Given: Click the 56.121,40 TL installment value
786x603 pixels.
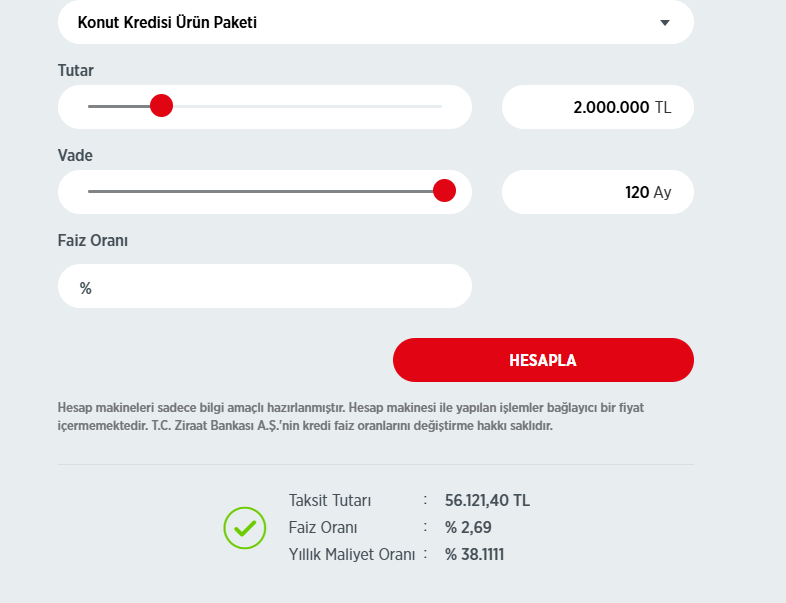Looking at the screenshot, I should (x=487, y=501).
